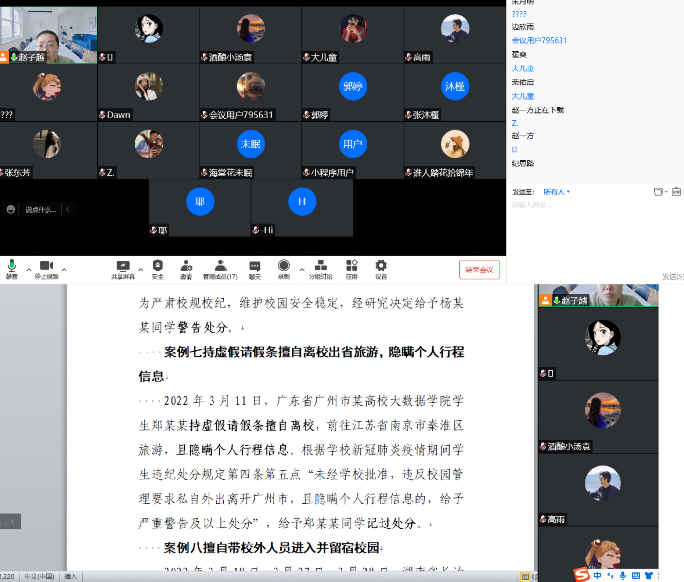684x582 pixels.
Task: Click the 说点什么 speech bubble toggle
Action: click(40, 209)
